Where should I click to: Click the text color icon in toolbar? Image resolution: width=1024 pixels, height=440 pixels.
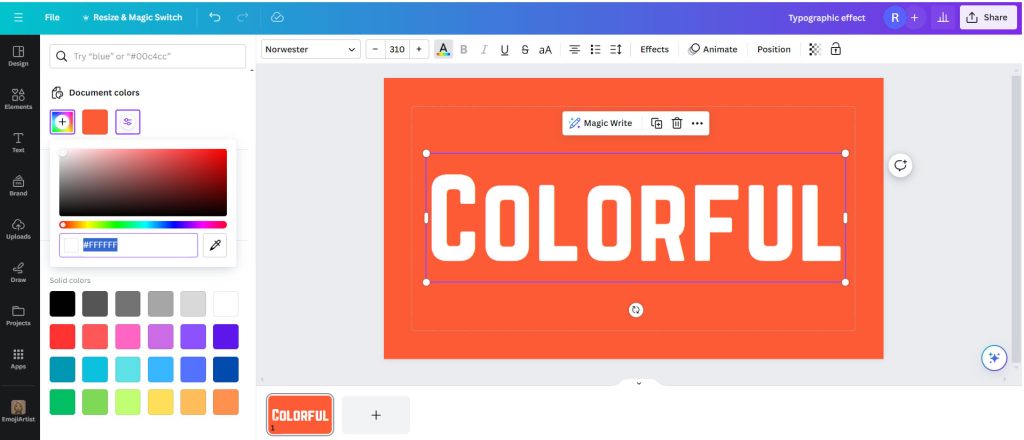pyautogui.click(x=443, y=49)
